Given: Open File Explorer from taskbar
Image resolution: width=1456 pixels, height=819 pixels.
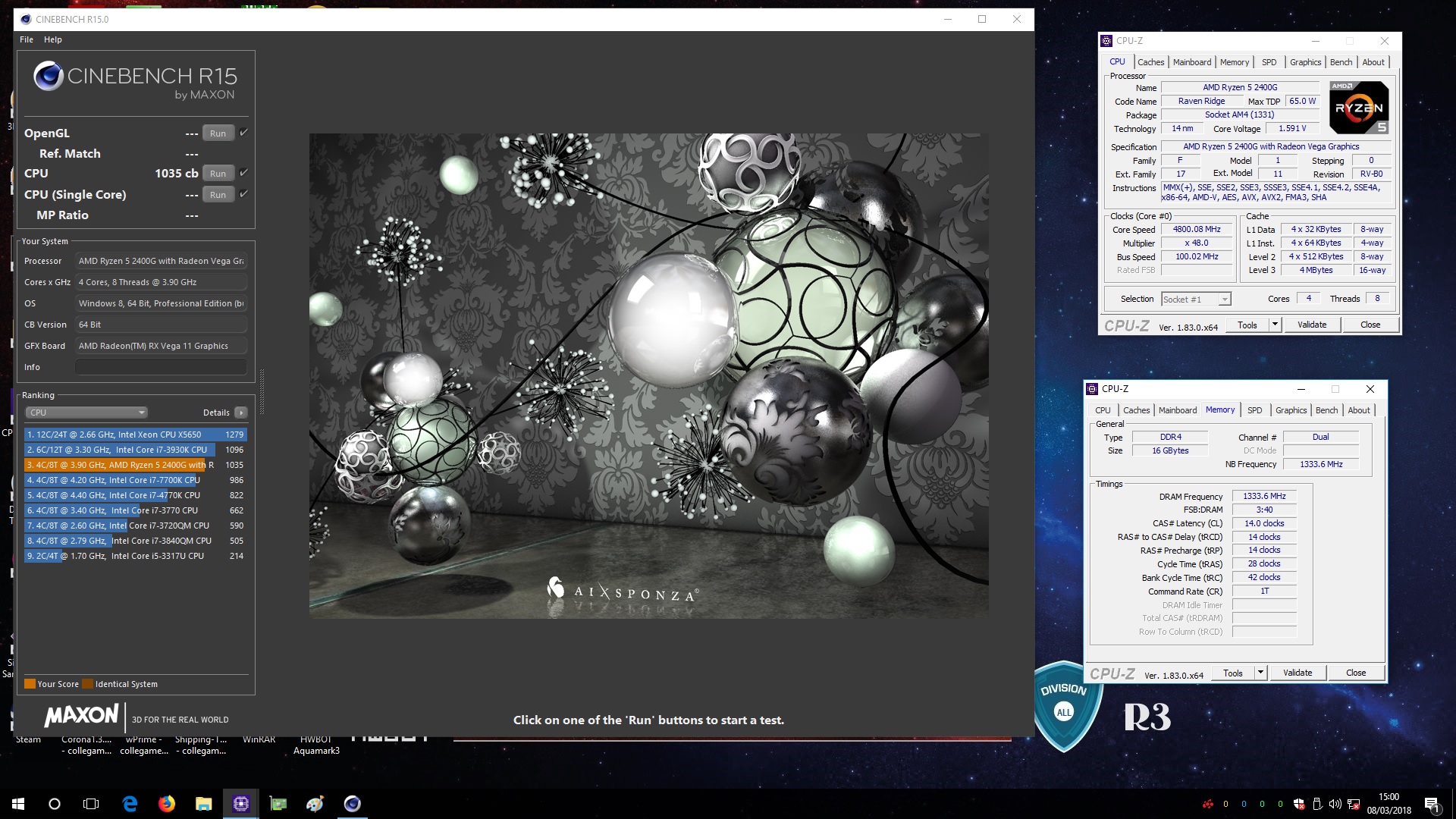Looking at the screenshot, I should pos(203,804).
